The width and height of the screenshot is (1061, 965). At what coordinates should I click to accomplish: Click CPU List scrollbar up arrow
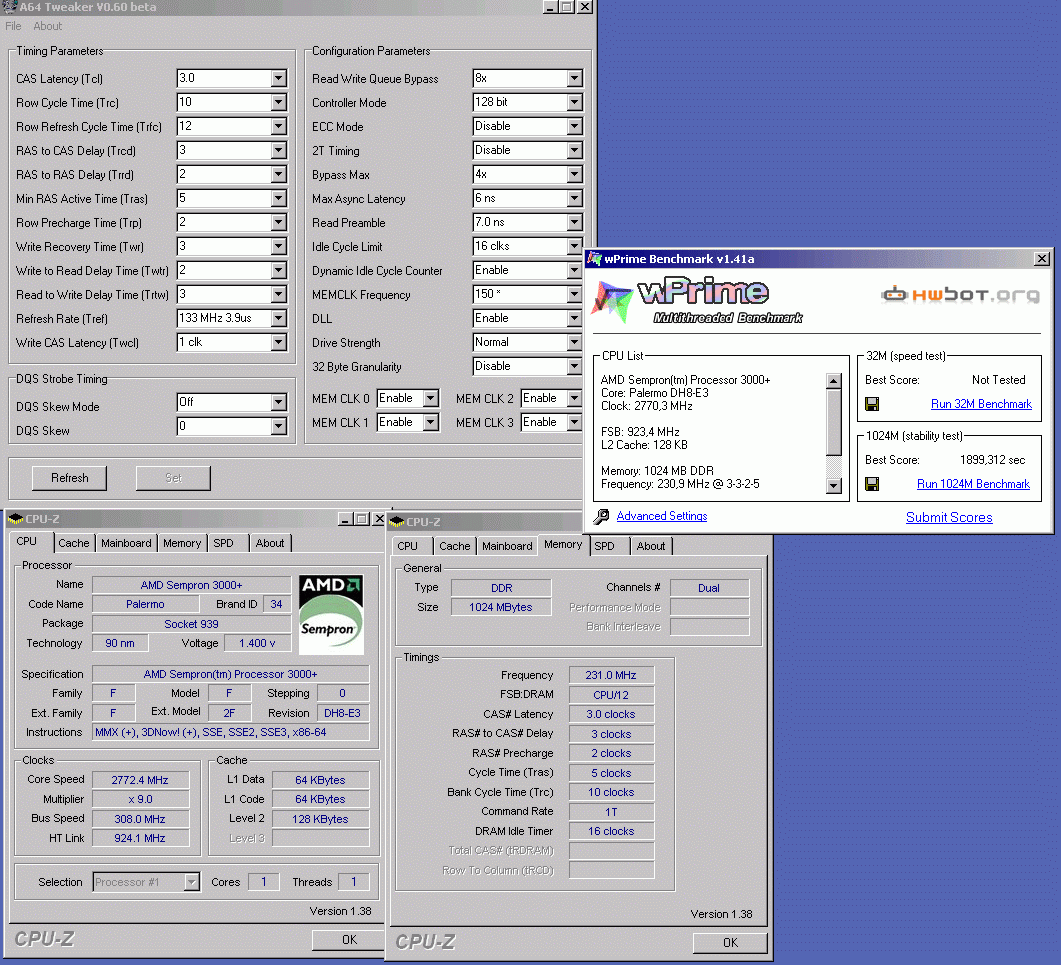(834, 380)
